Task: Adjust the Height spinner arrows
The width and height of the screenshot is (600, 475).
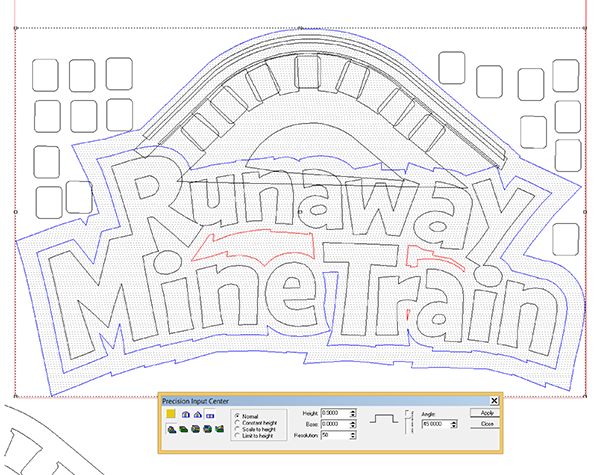Action: [353, 413]
